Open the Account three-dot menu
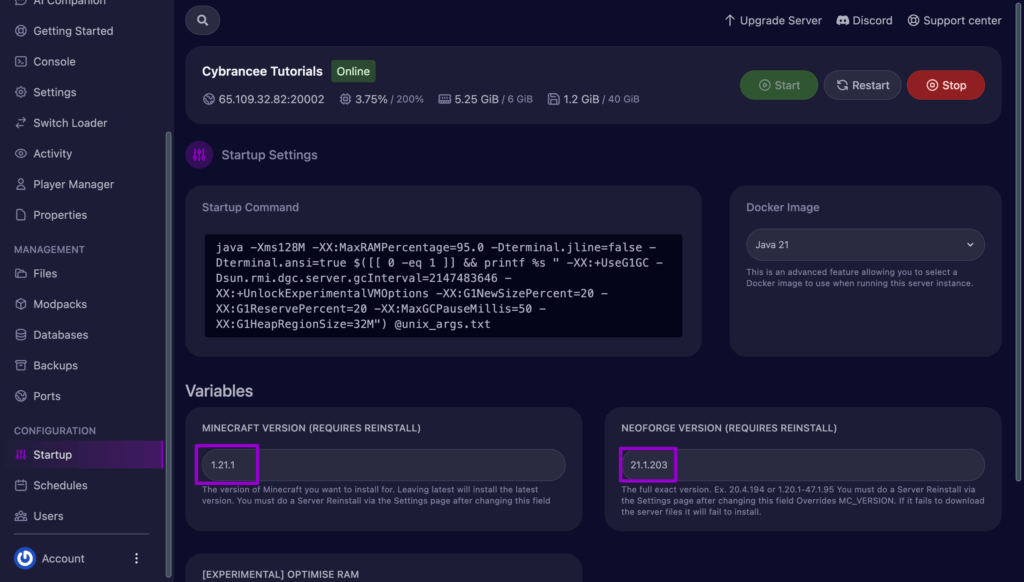The image size is (1024, 582). [x=136, y=558]
